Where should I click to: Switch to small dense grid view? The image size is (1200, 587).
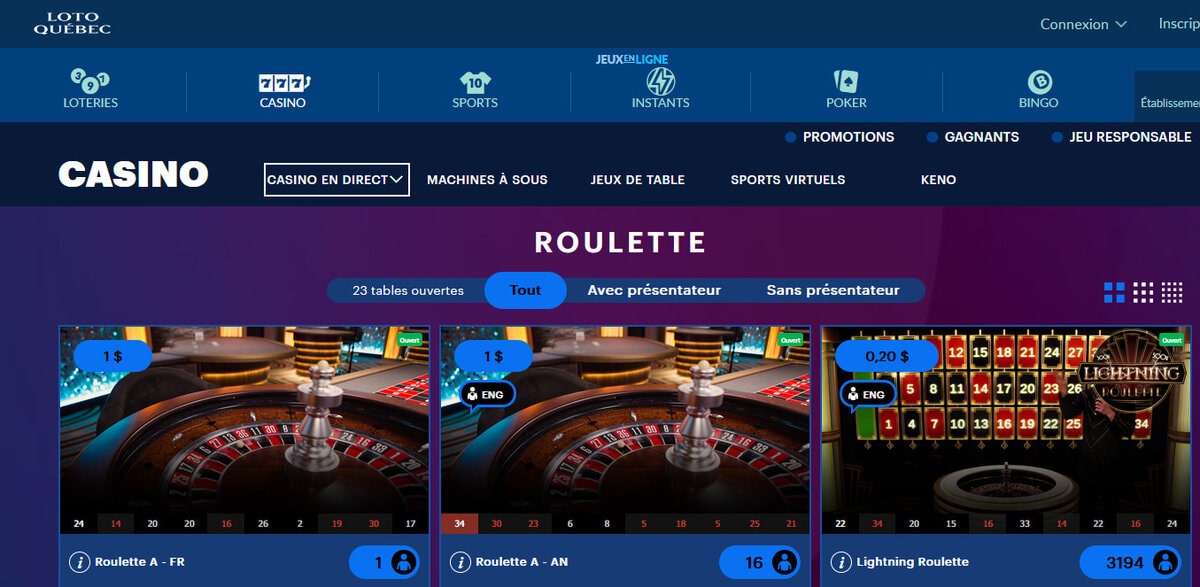click(1172, 292)
